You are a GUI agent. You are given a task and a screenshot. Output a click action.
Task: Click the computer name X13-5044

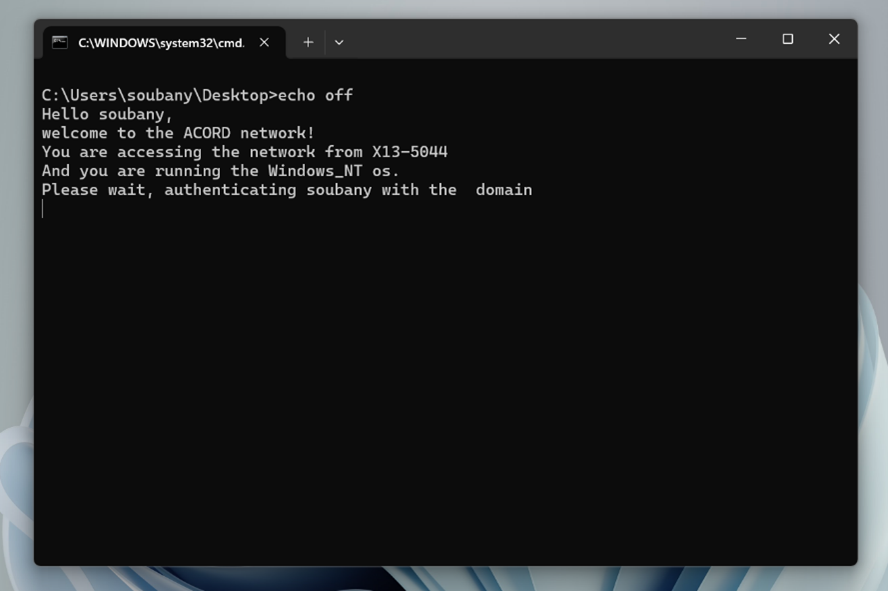(409, 152)
